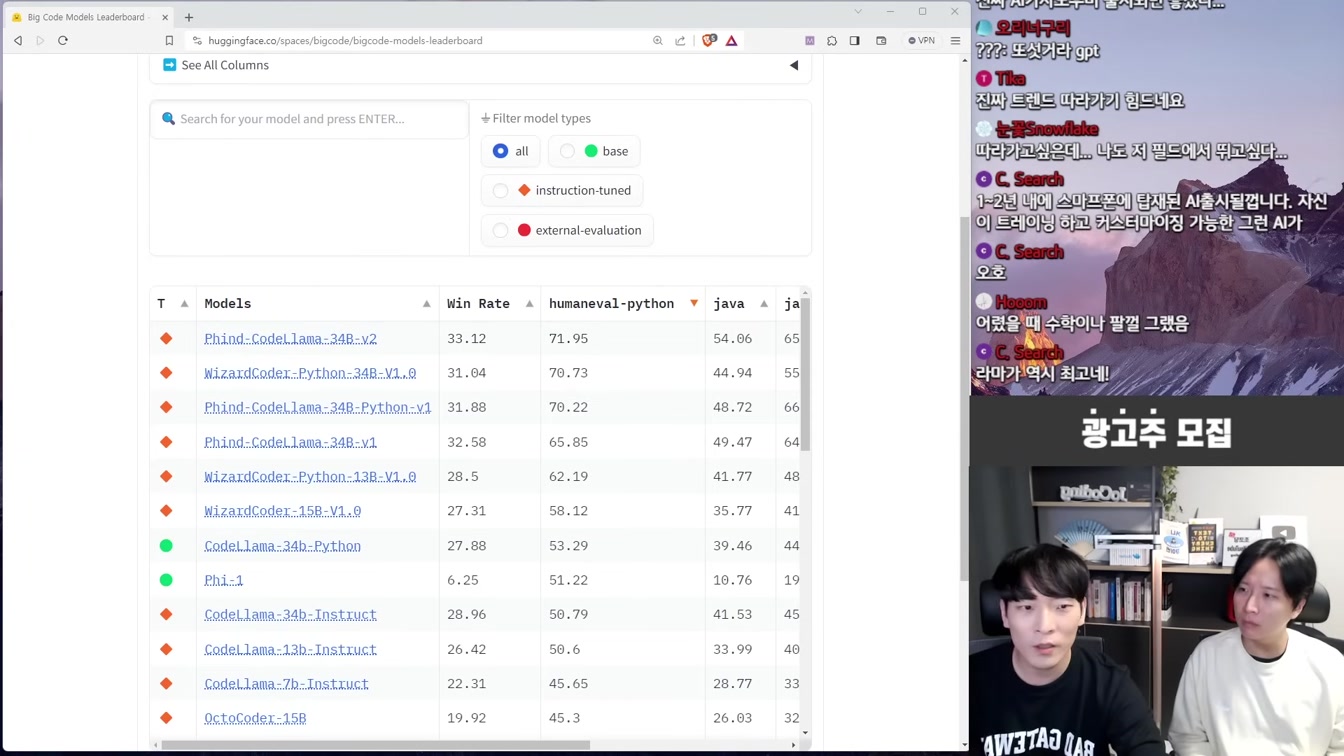1344x756 pixels.
Task: Select the Big Code Models Leaderboard tab
Action: [x=88, y=17]
